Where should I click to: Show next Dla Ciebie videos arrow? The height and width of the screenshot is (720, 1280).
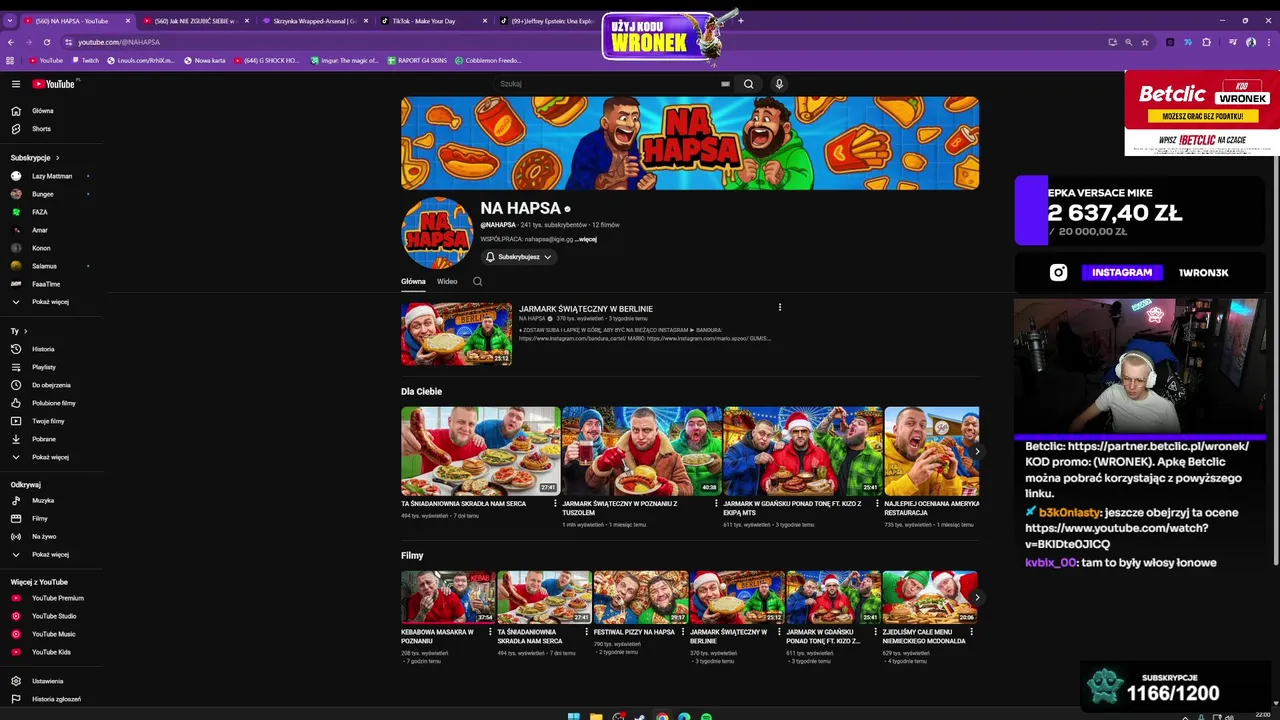[x=977, y=451]
